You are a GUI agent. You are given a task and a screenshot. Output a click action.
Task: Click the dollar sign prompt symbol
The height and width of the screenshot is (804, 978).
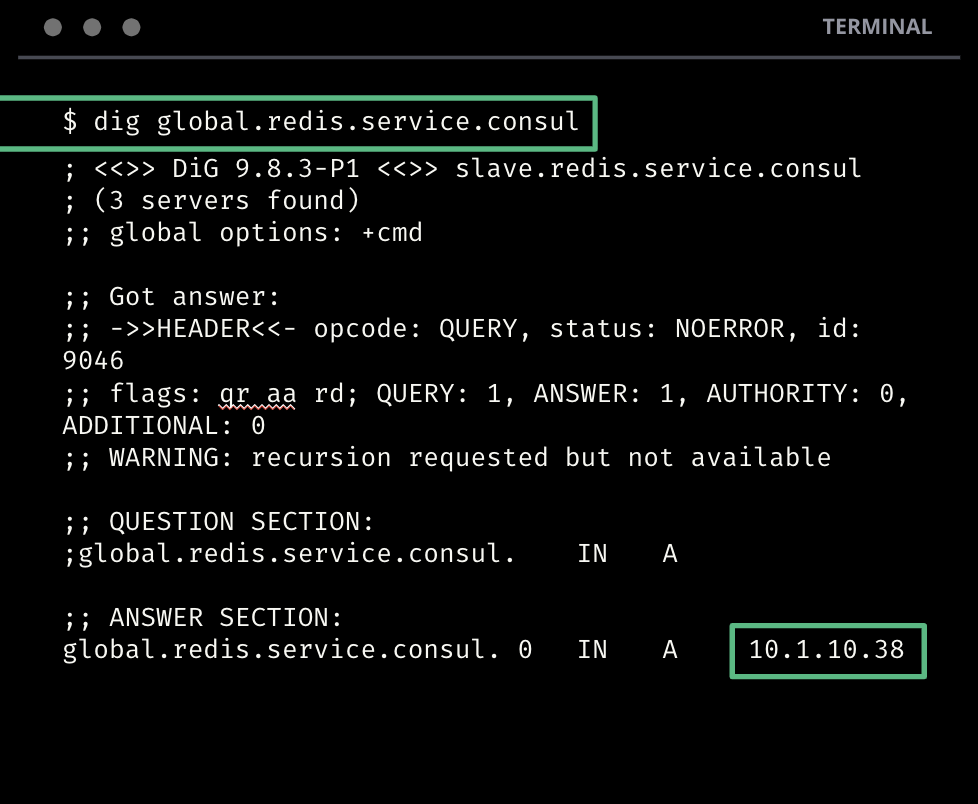70,122
